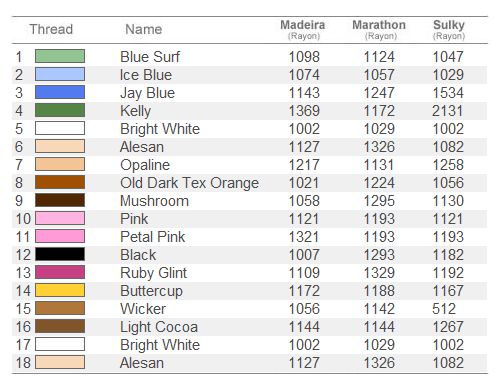The width and height of the screenshot is (500, 384).
Task: Select the Petal Pink thread name
Action: coord(153,237)
